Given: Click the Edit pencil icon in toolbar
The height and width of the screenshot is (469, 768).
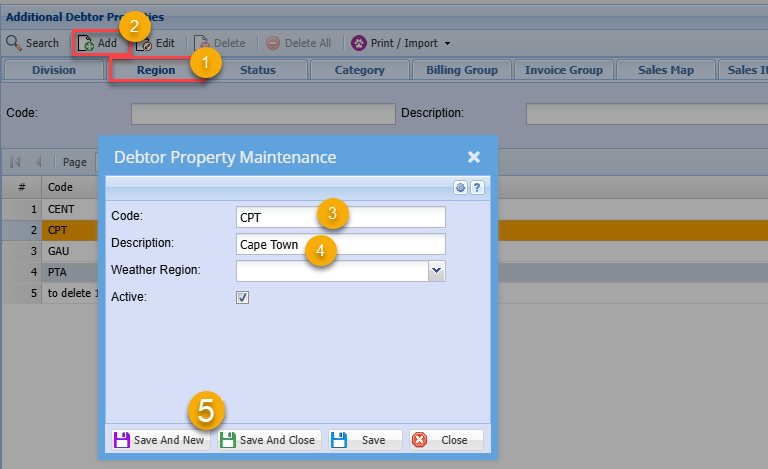Looking at the screenshot, I should point(144,44).
